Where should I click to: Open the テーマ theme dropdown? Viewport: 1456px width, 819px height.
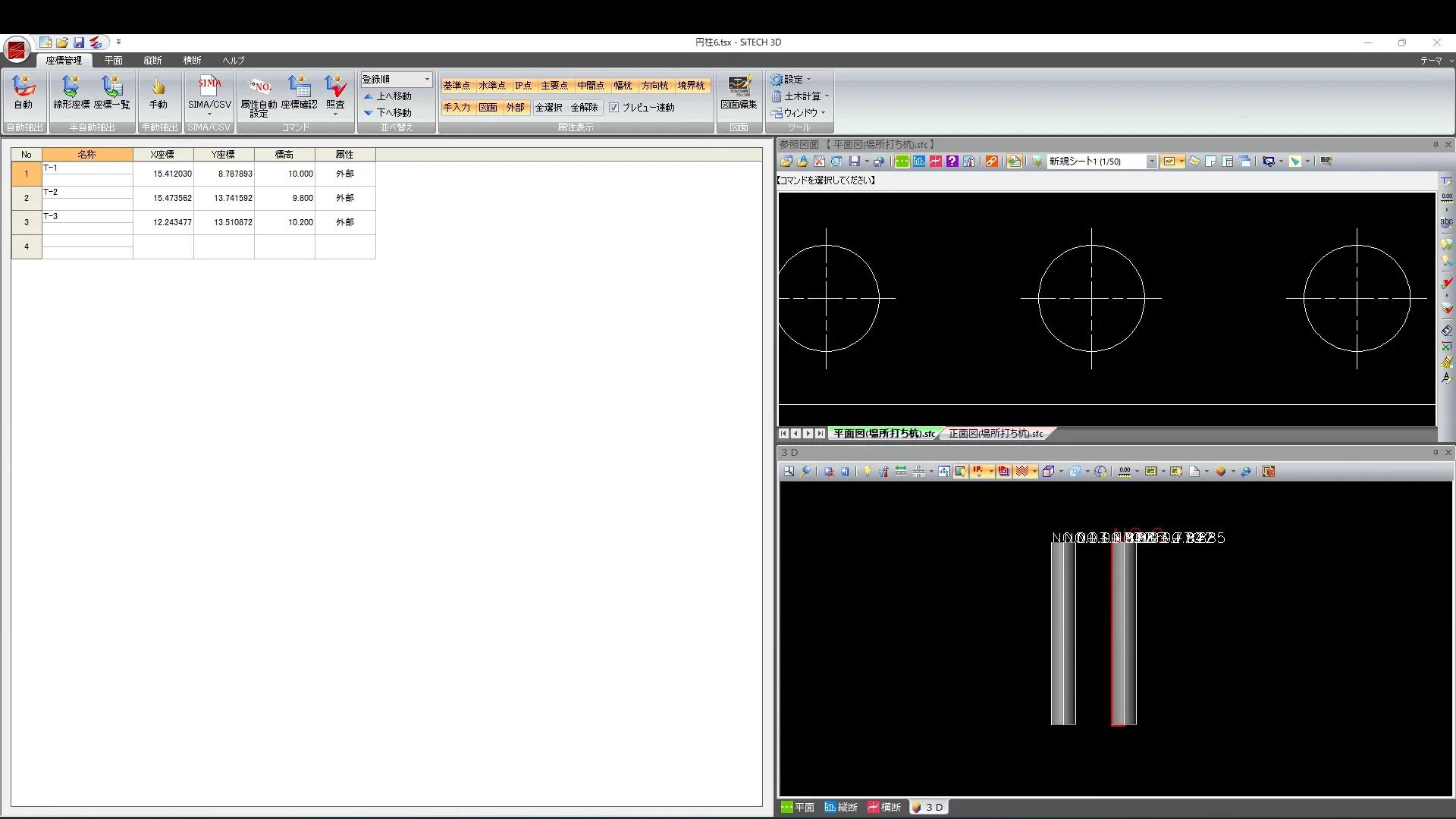coord(1436,61)
